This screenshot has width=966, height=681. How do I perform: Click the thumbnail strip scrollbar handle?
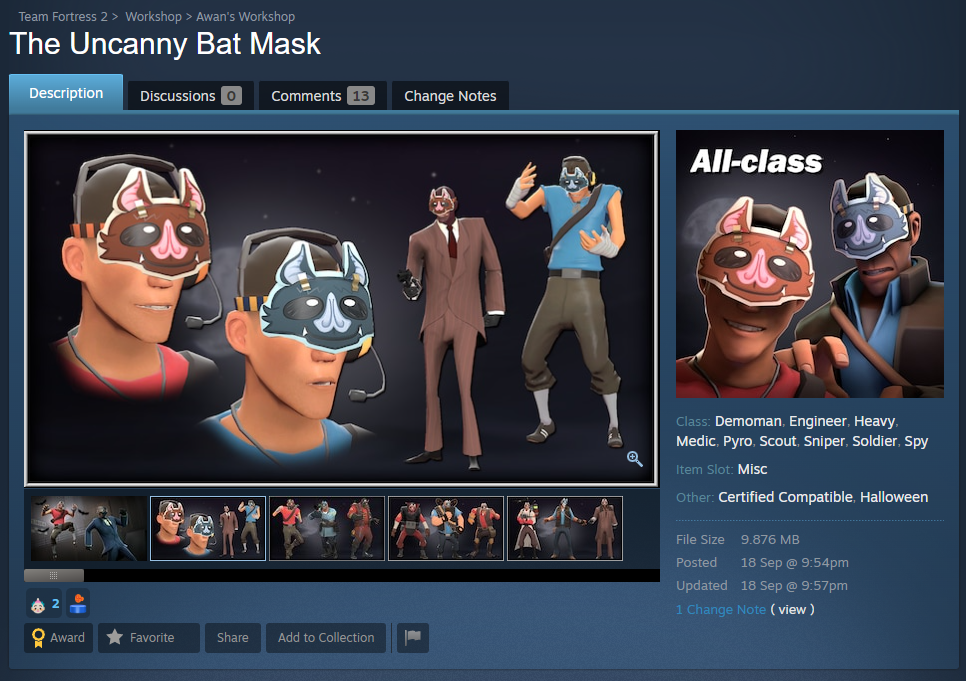click(x=54, y=575)
